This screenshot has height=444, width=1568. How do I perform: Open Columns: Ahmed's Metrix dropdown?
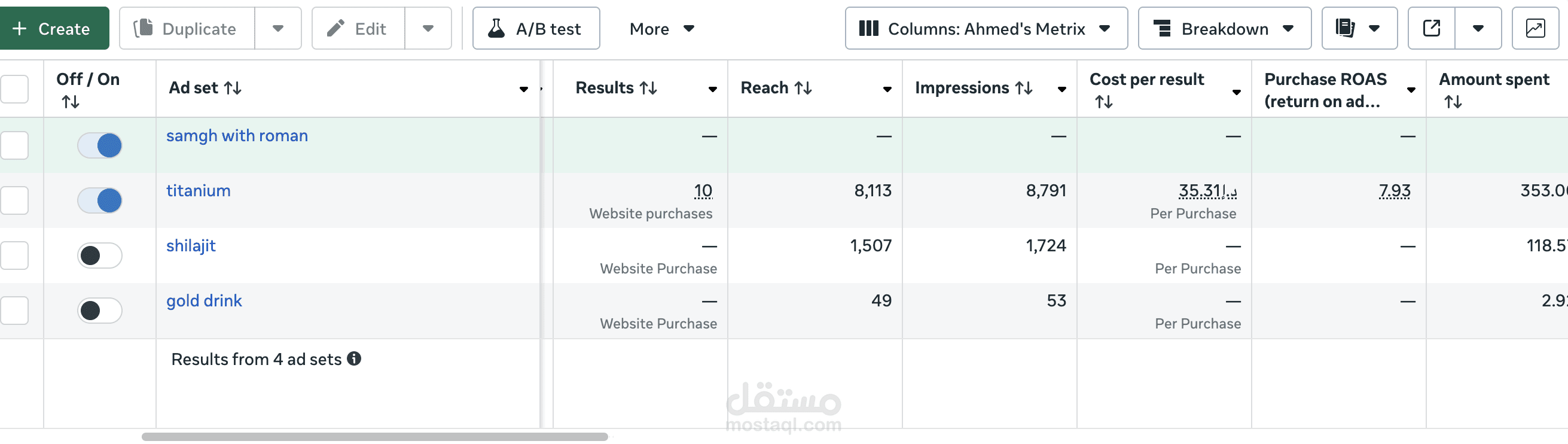tap(986, 28)
